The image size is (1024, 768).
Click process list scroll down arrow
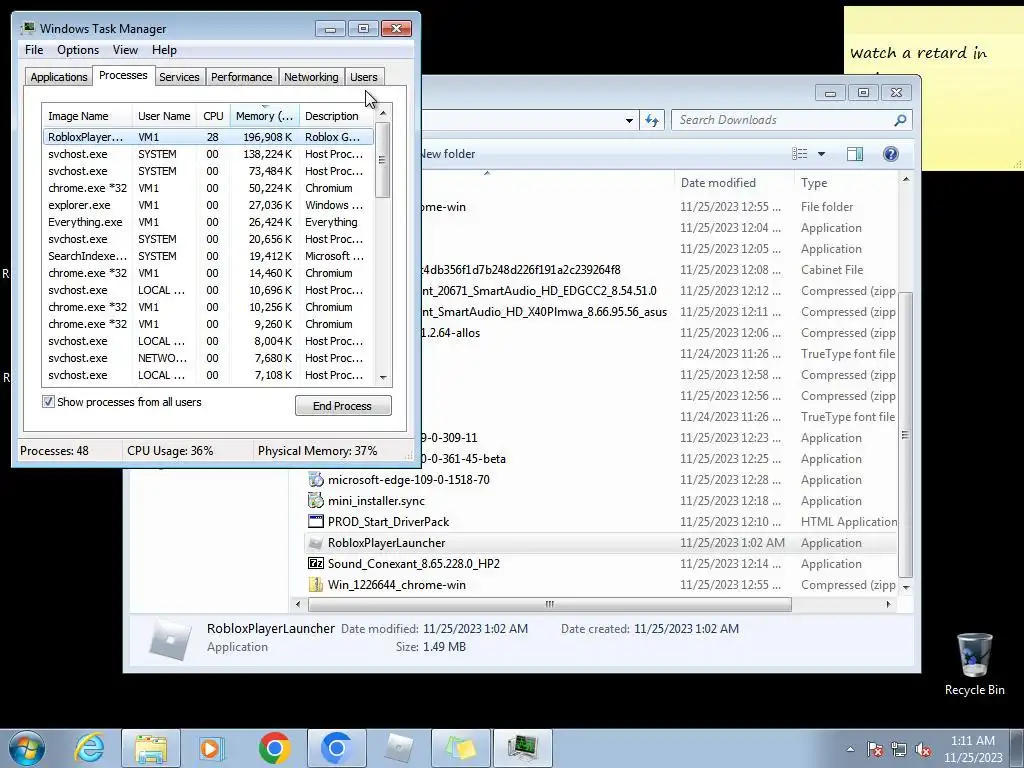[383, 377]
